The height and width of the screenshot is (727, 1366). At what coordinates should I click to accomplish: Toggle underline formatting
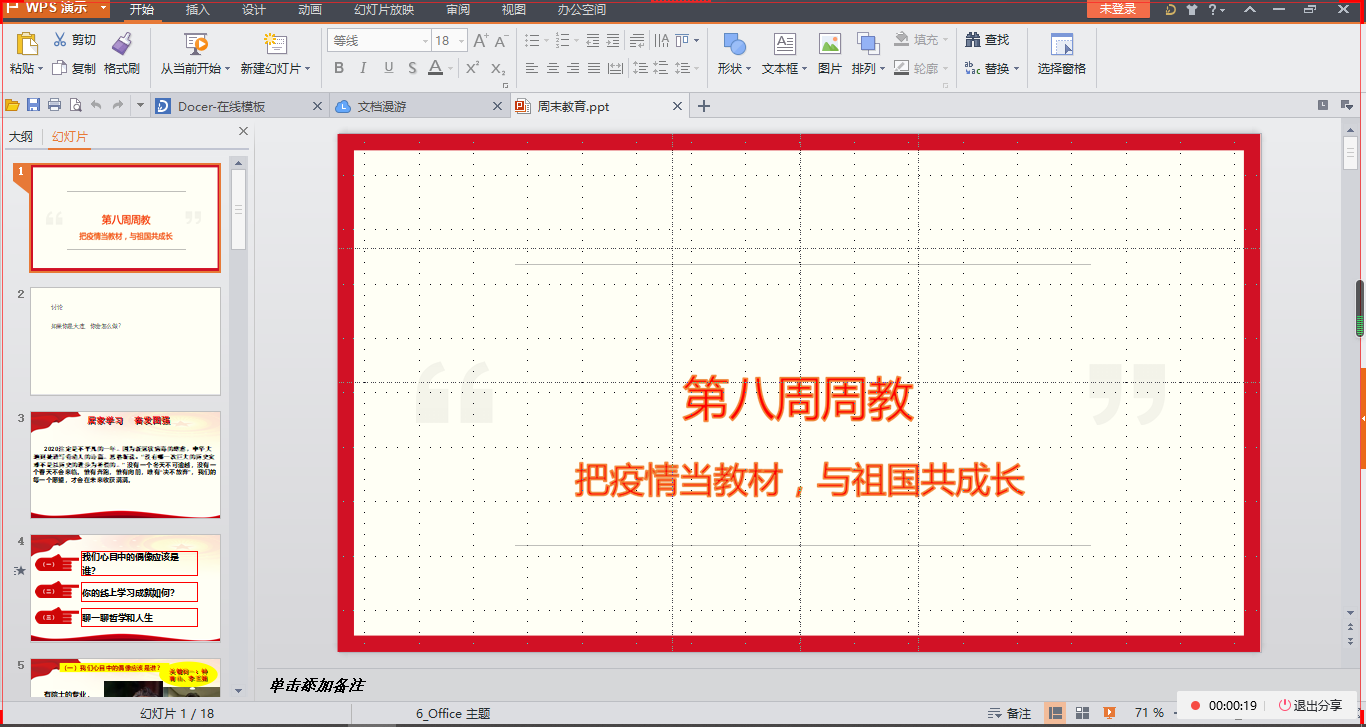point(388,68)
